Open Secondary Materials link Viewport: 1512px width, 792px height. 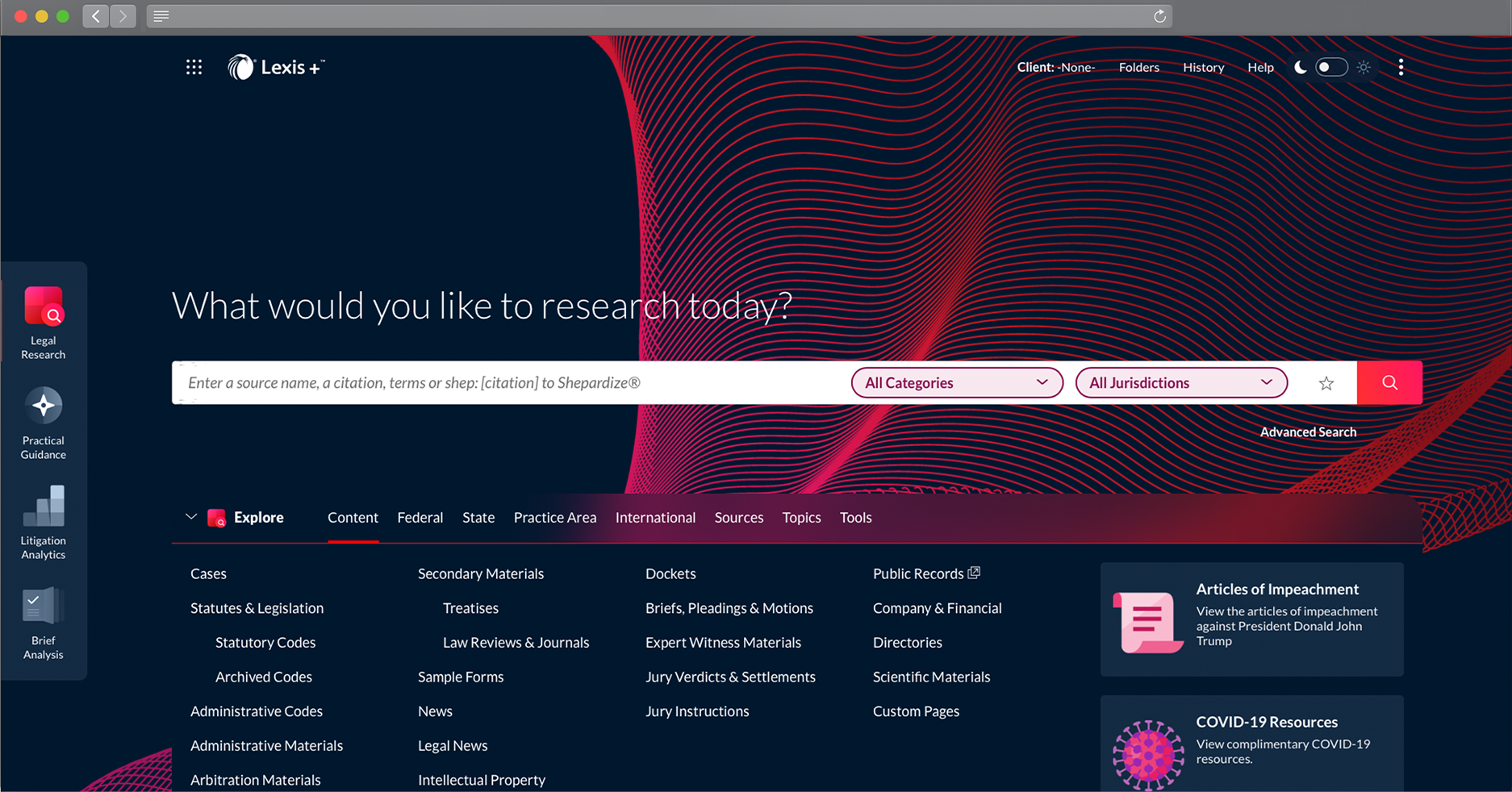click(481, 573)
